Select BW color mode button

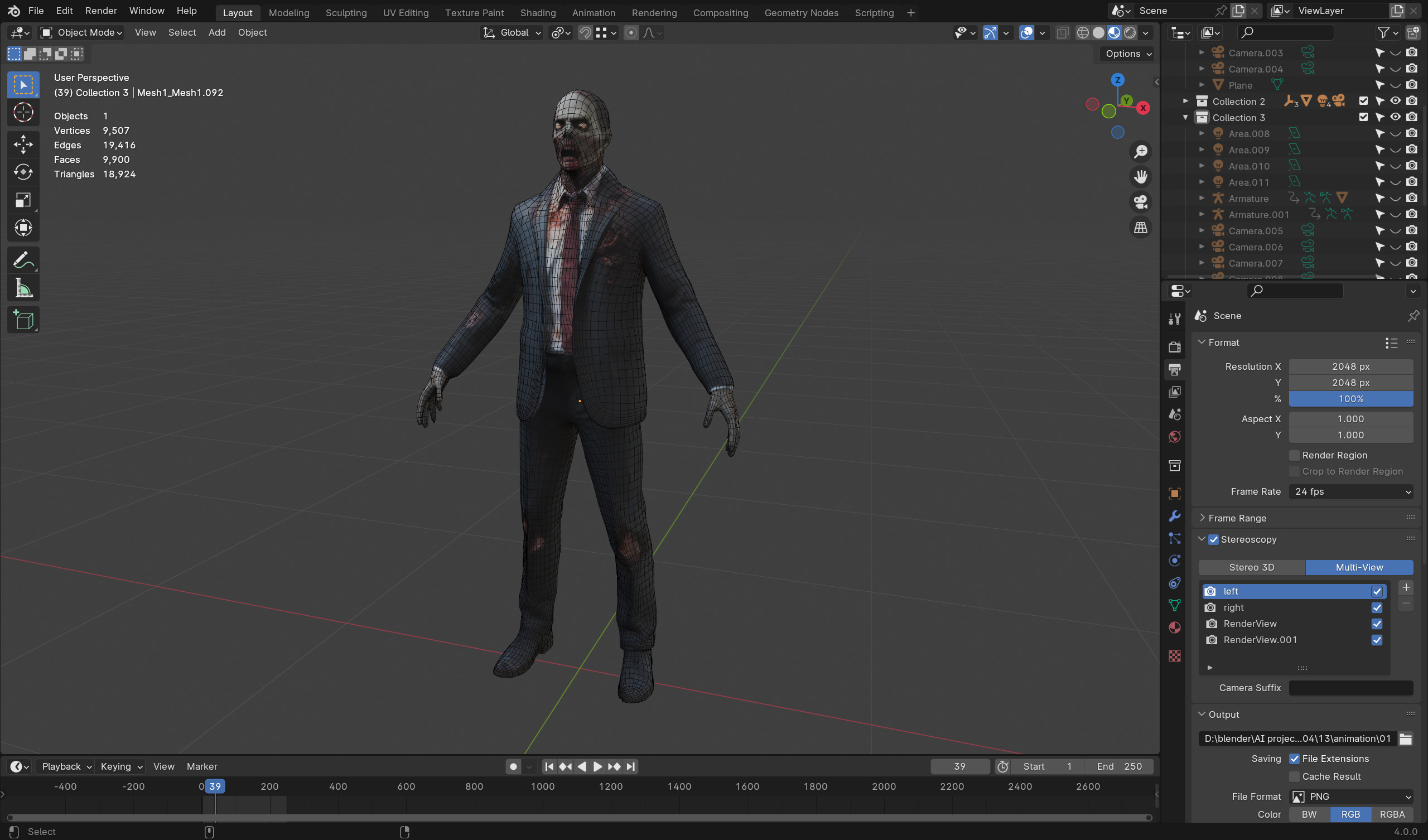[x=1309, y=814]
